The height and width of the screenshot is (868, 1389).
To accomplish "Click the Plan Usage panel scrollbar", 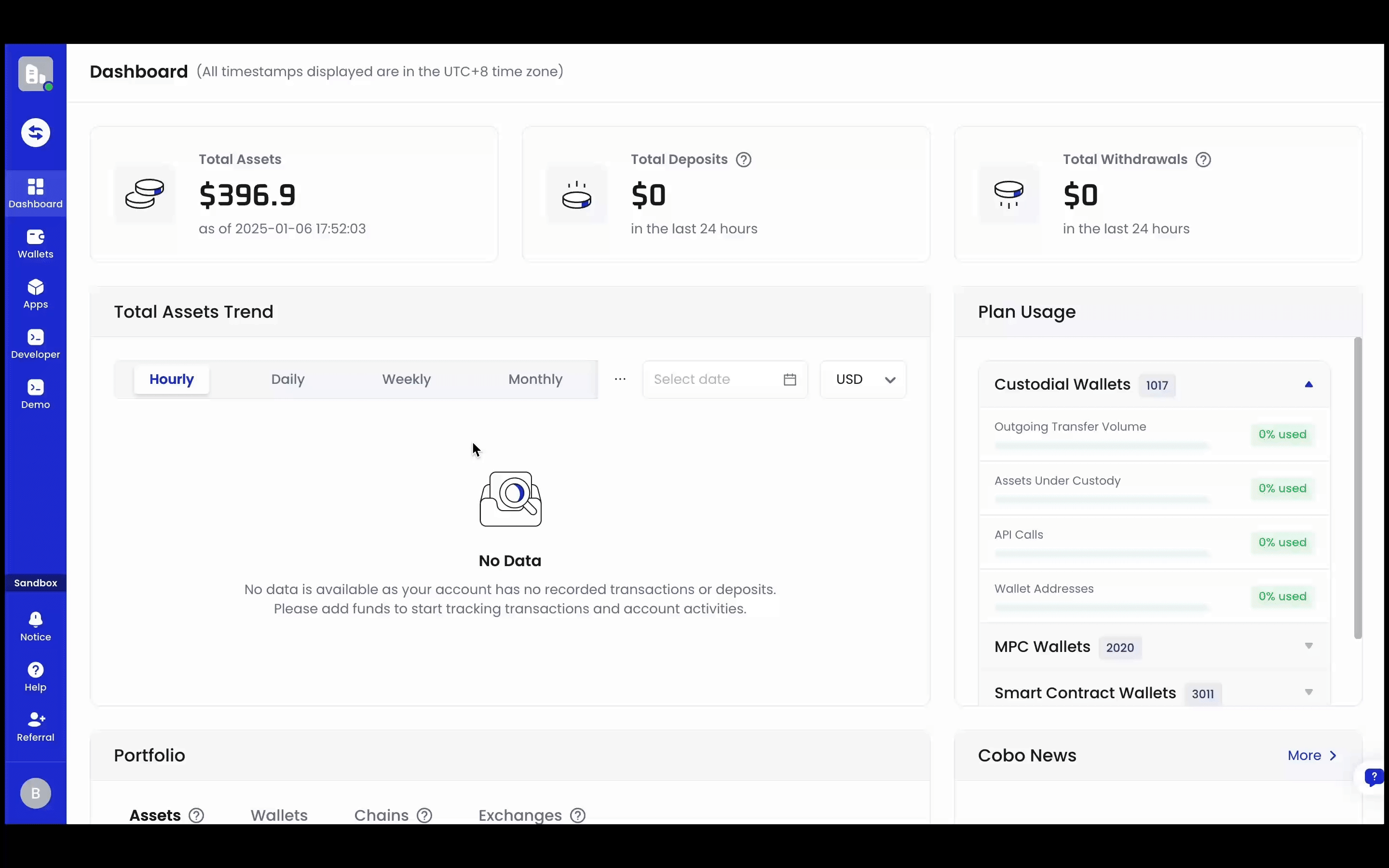I will (x=1358, y=488).
